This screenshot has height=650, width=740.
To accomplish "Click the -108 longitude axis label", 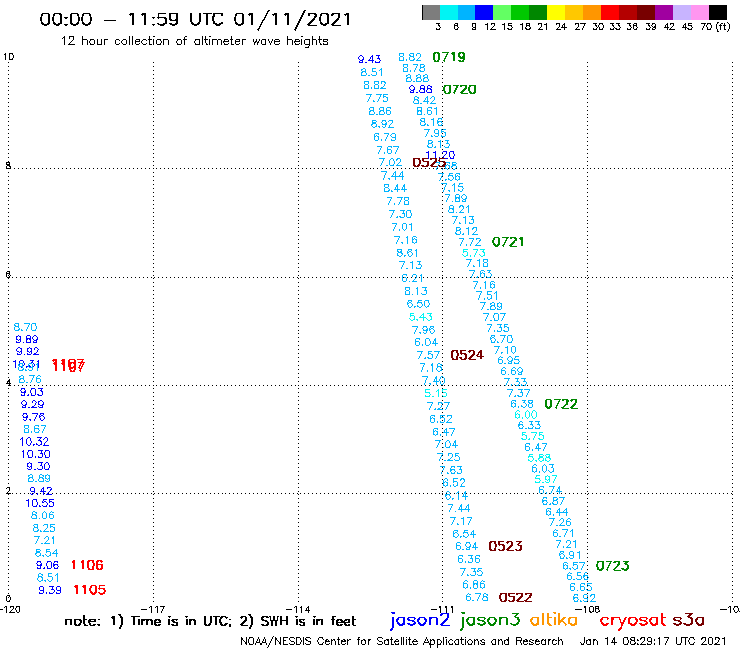I will [x=589, y=609].
